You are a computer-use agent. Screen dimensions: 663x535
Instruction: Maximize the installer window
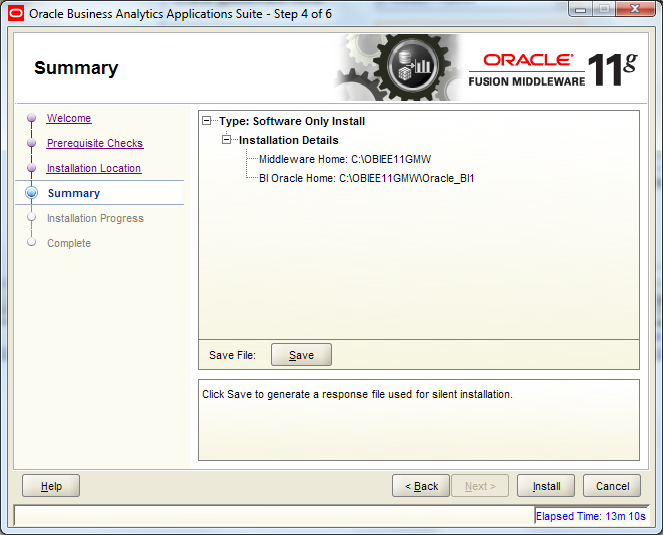click(604, 9)
